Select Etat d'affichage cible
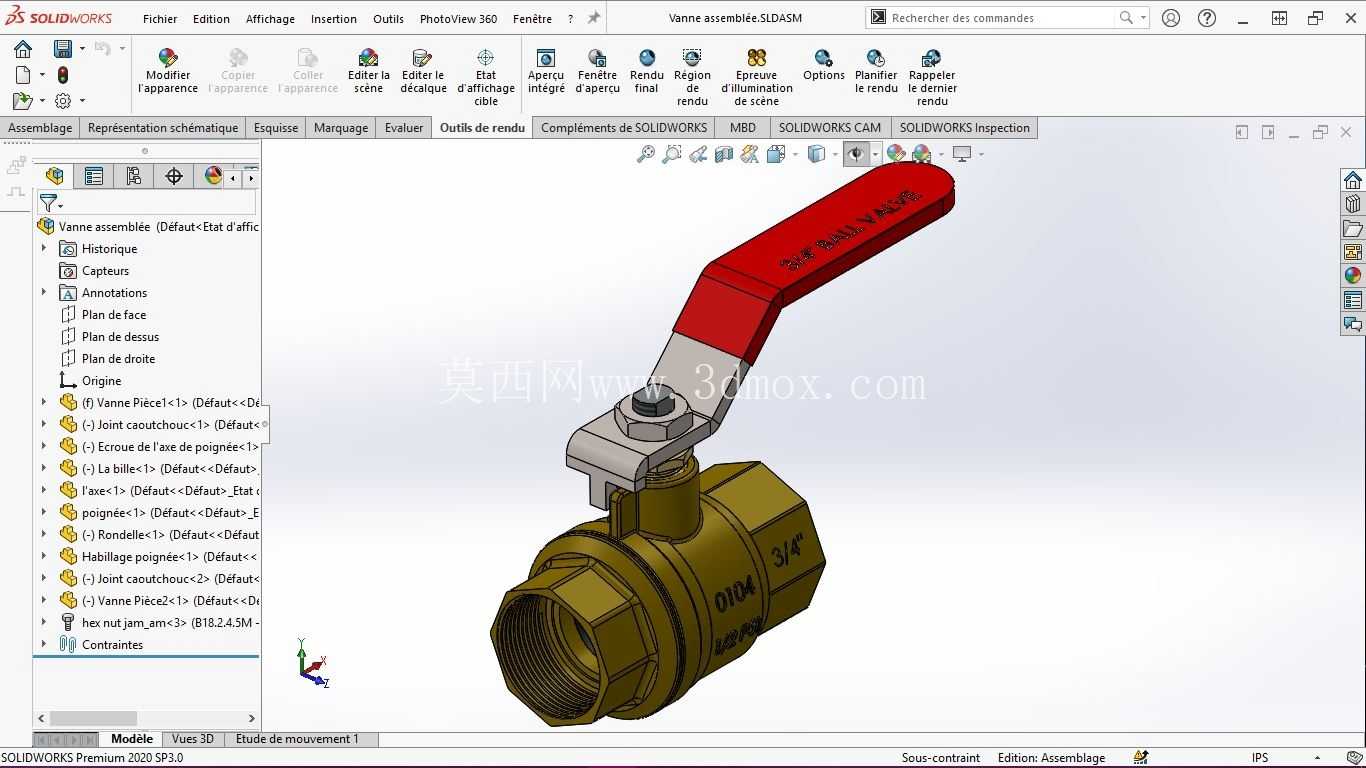 pos(486,77)
